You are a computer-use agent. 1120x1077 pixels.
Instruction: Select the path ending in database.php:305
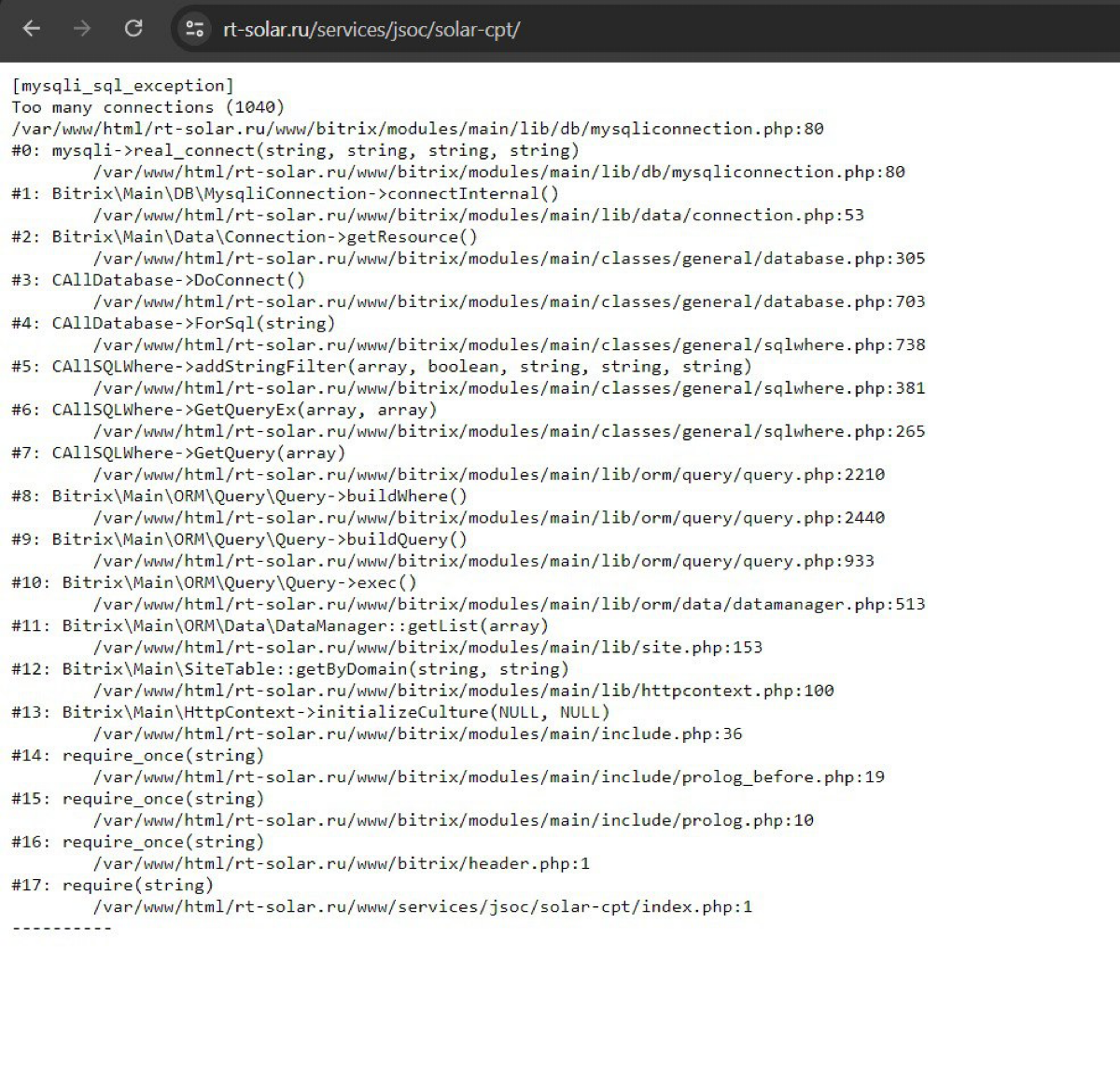509,259
